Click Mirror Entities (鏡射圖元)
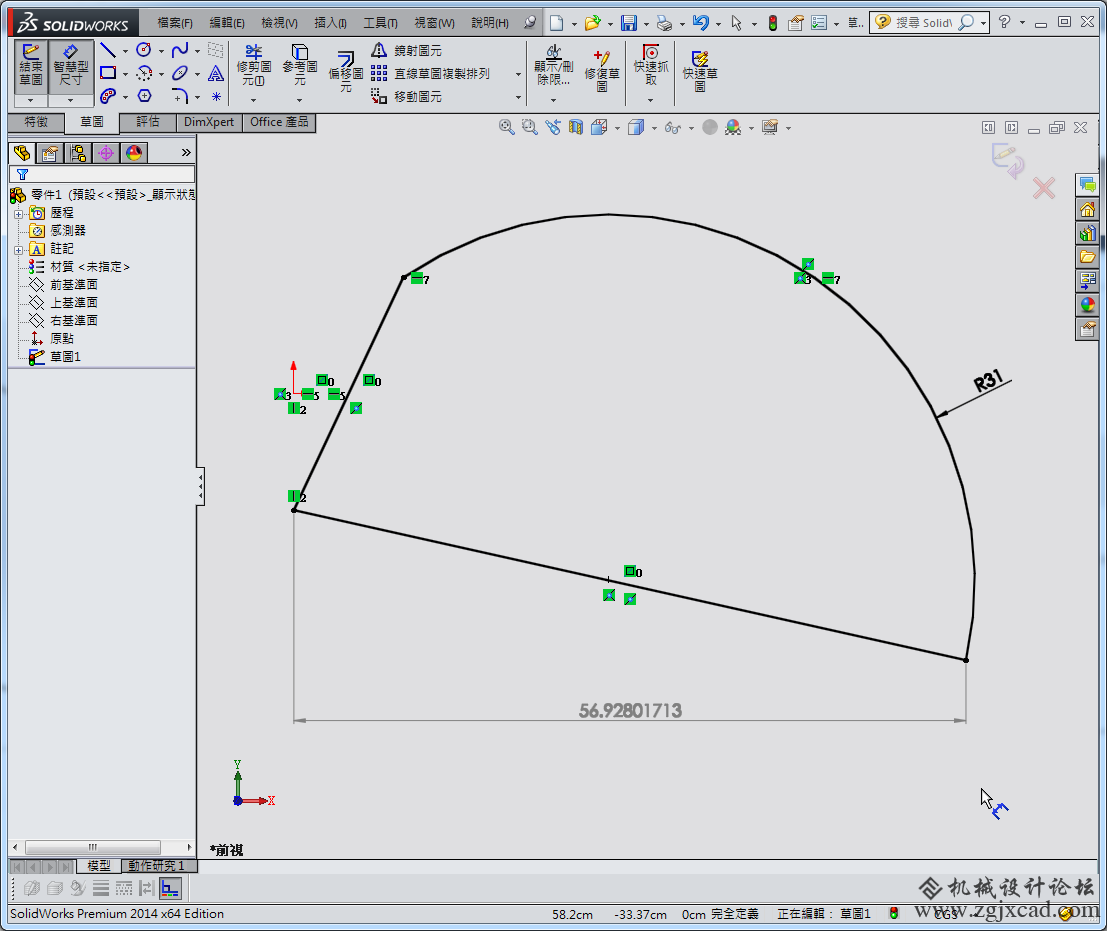1107x931 pixels. pos(407,51)
